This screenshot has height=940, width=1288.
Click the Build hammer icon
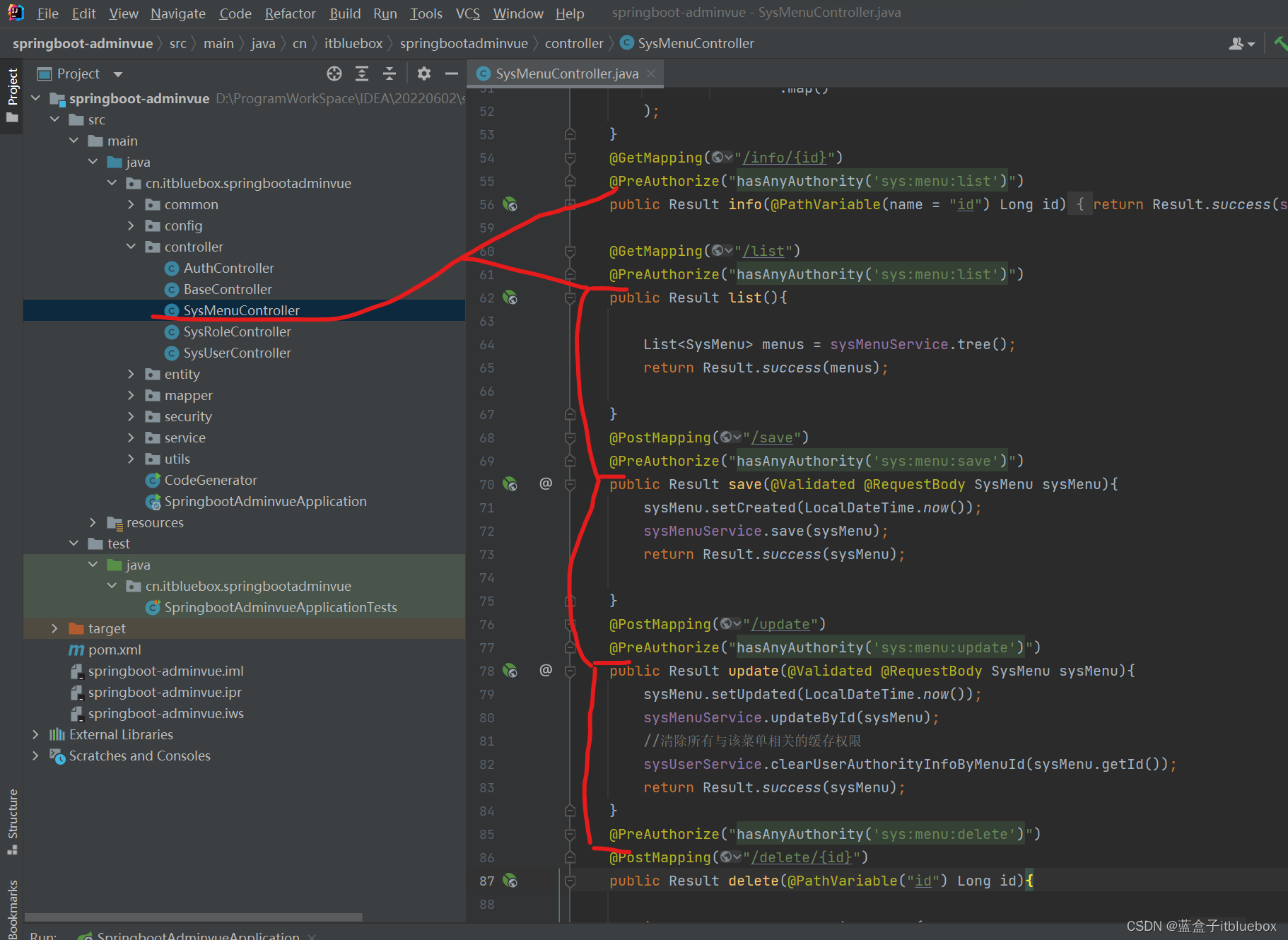click(1280, 43)
